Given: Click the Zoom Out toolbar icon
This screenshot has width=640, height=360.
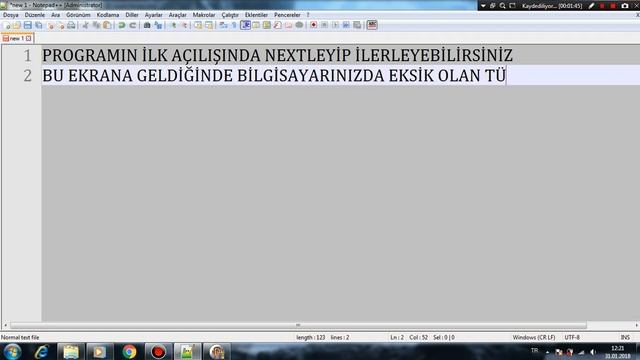Looking at the screenshot, I should coord(185,25).
